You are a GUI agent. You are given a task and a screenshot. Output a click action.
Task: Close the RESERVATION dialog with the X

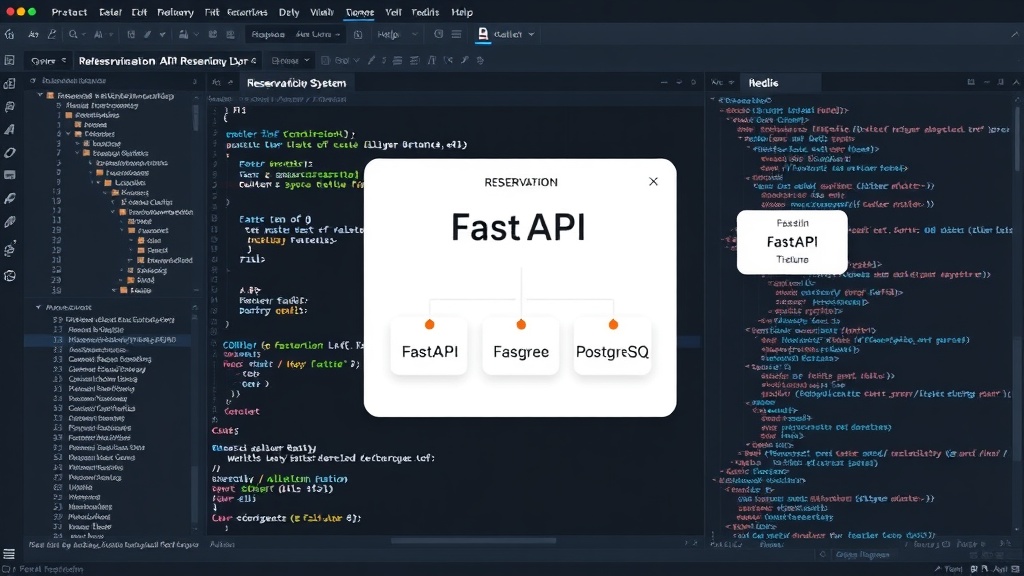[x=653, y=182]
